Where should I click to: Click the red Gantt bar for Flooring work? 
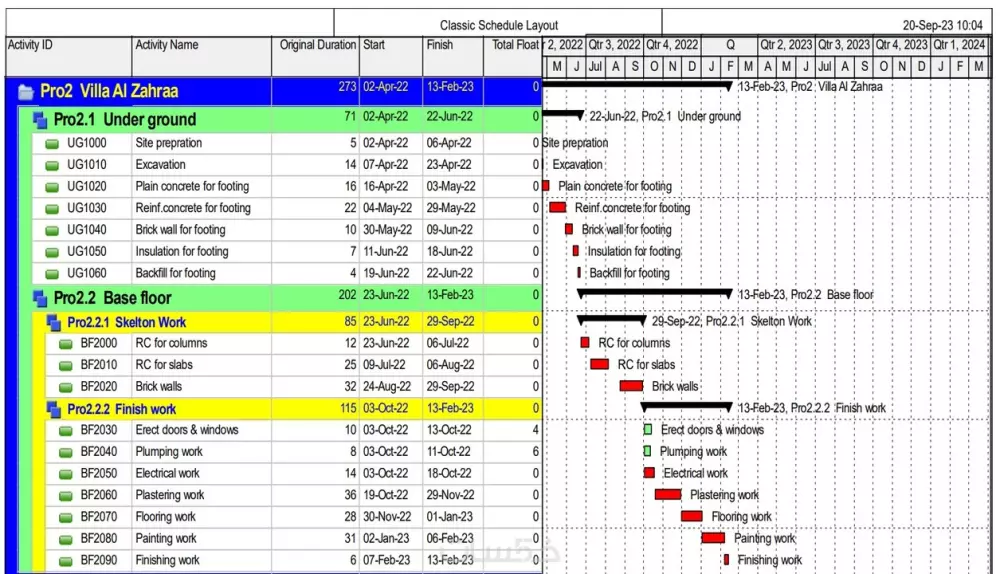point(692,516)
